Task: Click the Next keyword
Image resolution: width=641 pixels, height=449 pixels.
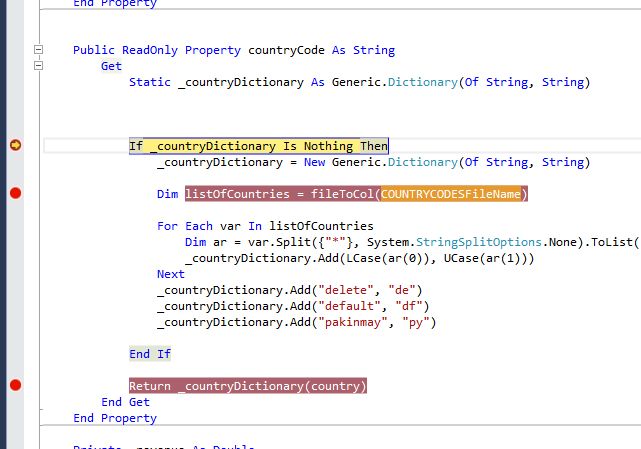Action: point(170,274)
